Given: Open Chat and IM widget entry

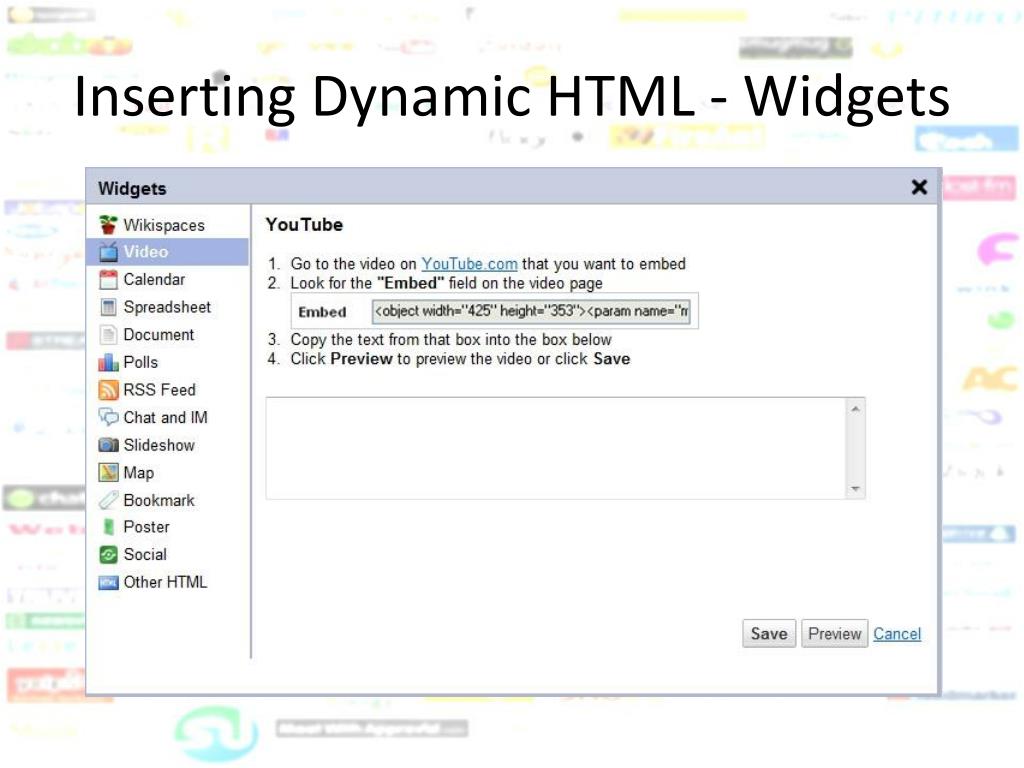Looking at the screenshot, I should (x=165, y=417).
